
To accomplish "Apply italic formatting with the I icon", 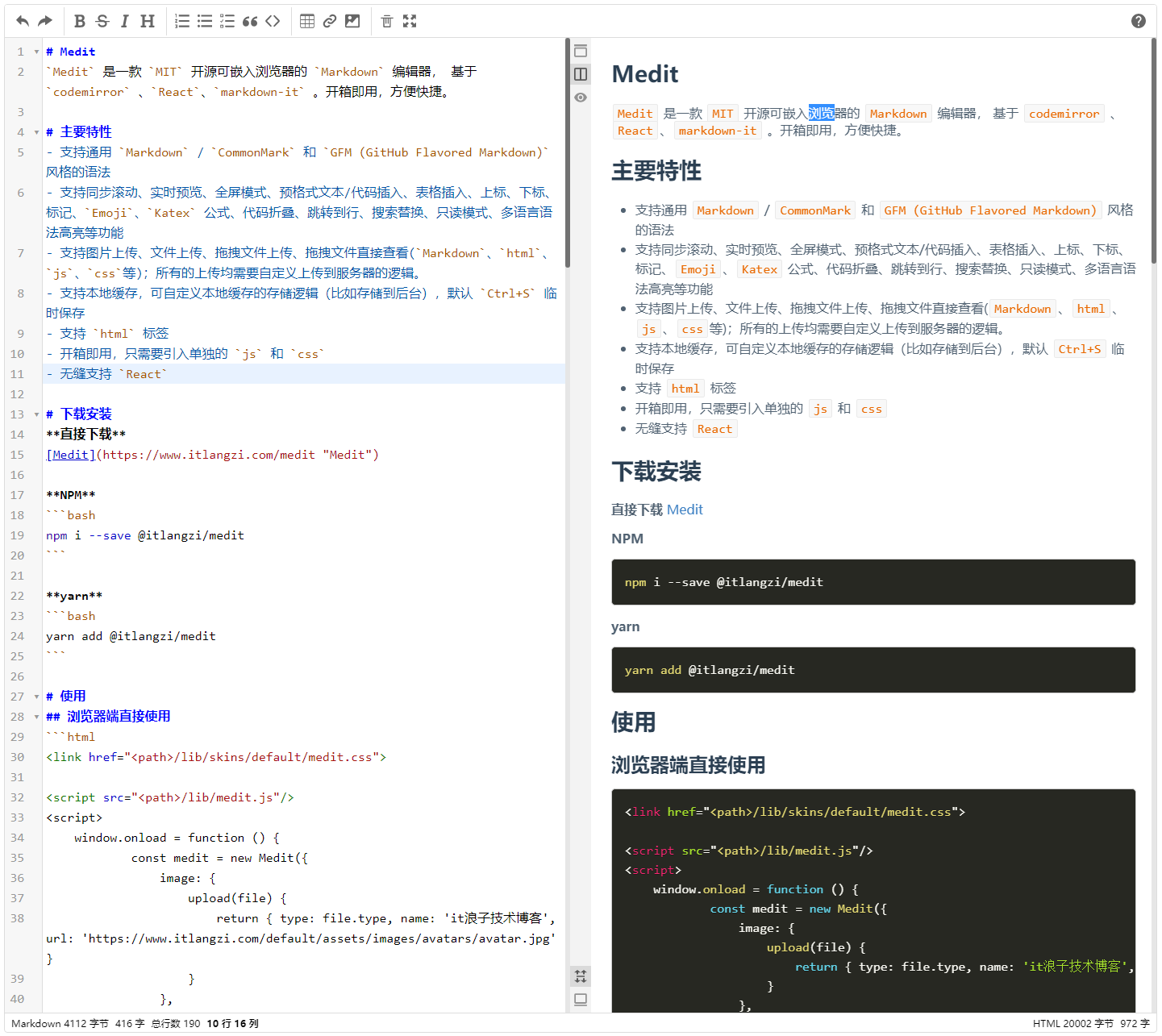I will pyautogui.click(x=124, y=21).
